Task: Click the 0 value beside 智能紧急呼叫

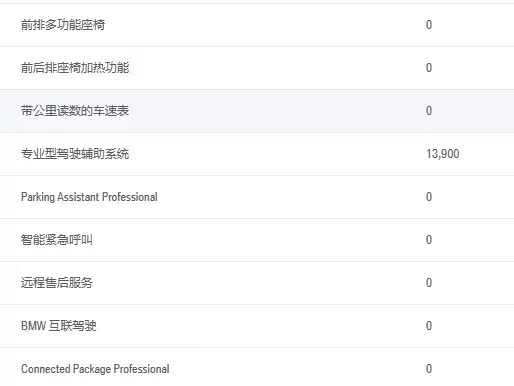Action: point(429,240)
